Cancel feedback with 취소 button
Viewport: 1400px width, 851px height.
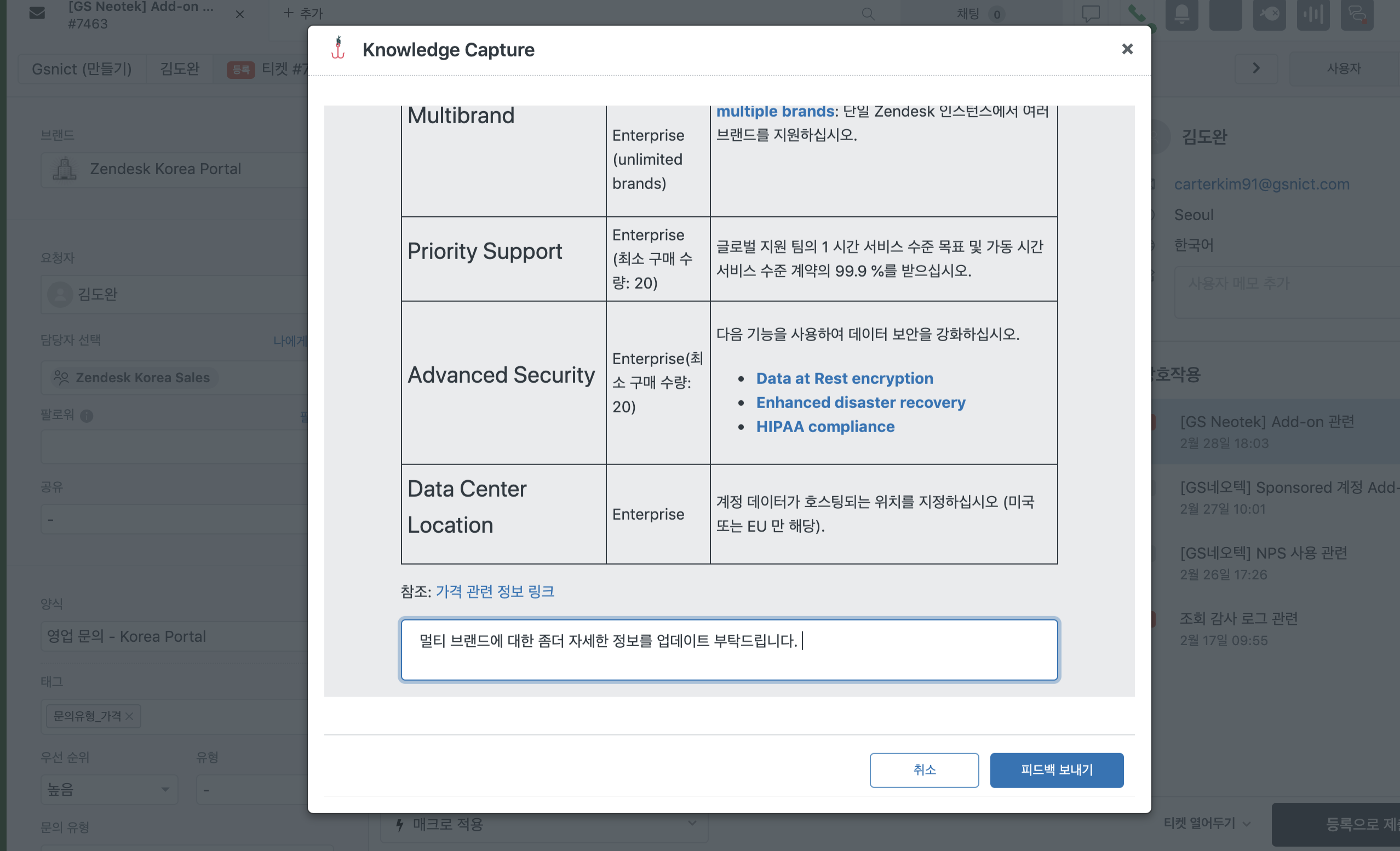click(x=924, y=770)
